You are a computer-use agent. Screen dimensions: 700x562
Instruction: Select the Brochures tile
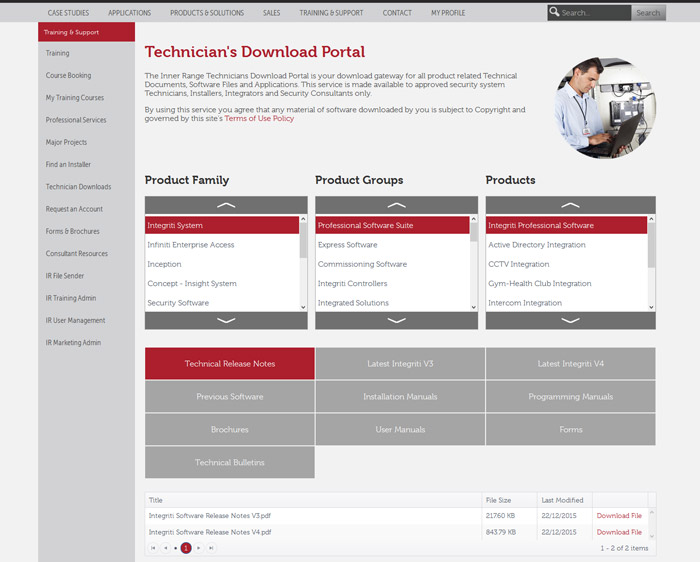coord(230,429)
